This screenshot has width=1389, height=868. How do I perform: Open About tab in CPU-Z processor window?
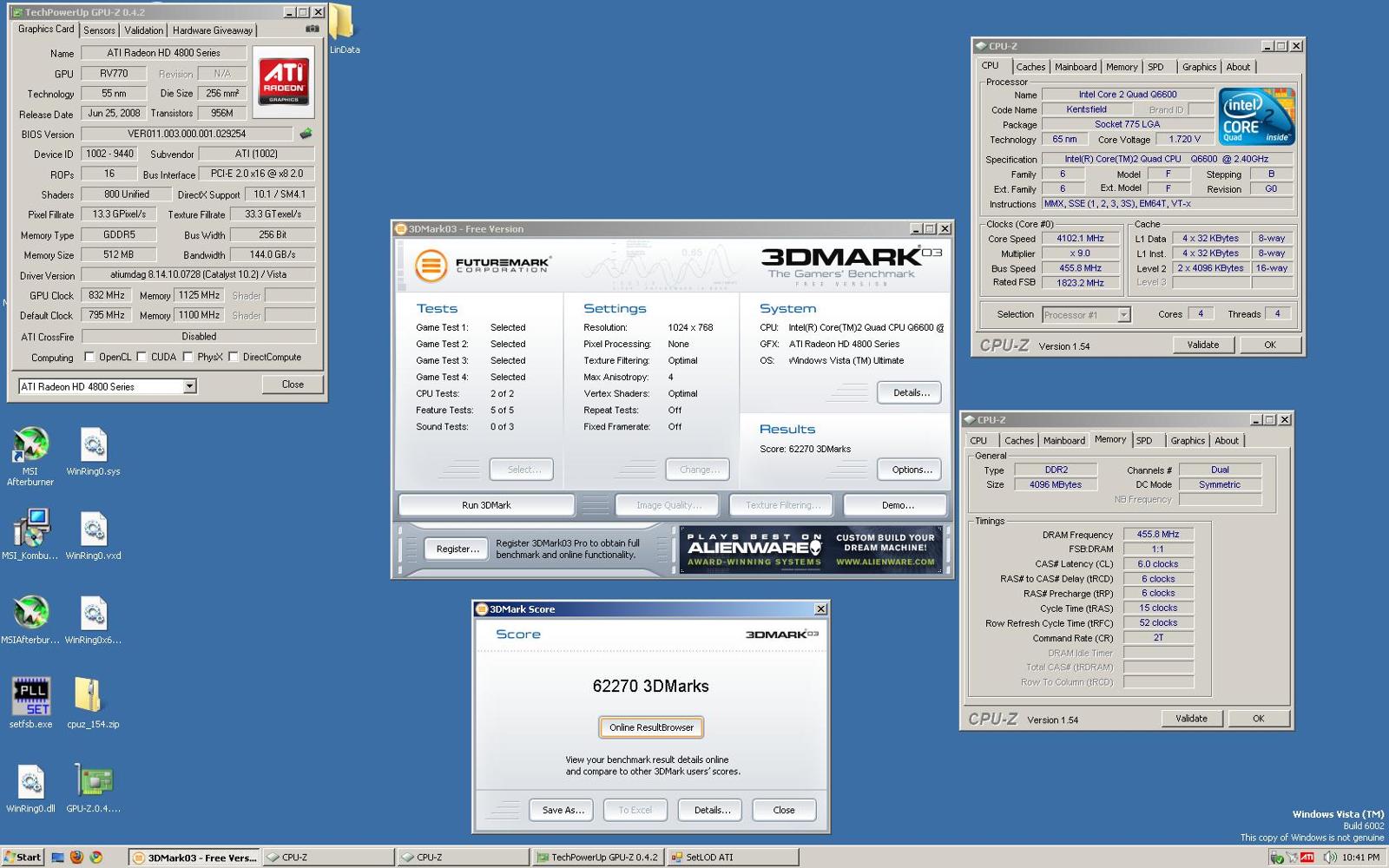[x=1238, y=67]
